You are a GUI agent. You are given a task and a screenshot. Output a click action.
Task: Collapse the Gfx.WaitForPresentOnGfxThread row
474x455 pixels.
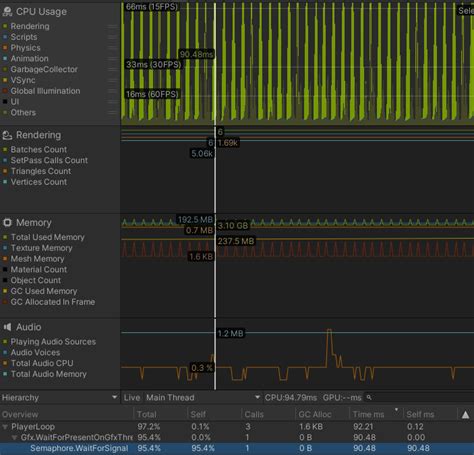coord(14,437)
